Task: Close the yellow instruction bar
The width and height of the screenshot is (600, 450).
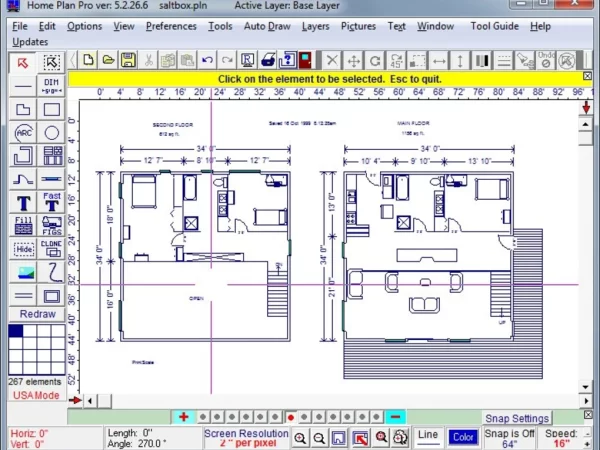Action: pos(587,76)
